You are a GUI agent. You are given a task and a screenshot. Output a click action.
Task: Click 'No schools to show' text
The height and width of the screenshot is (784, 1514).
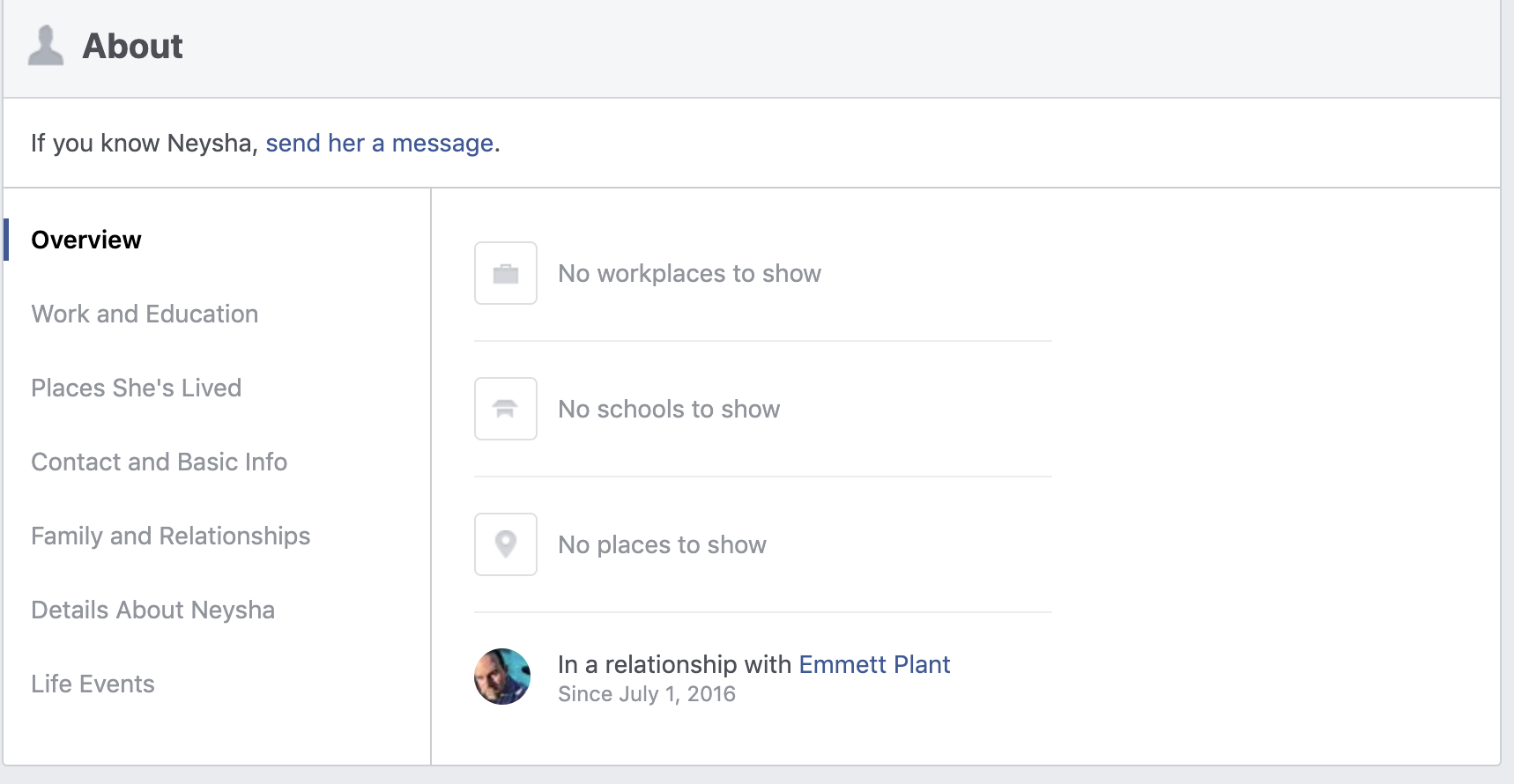669,409
